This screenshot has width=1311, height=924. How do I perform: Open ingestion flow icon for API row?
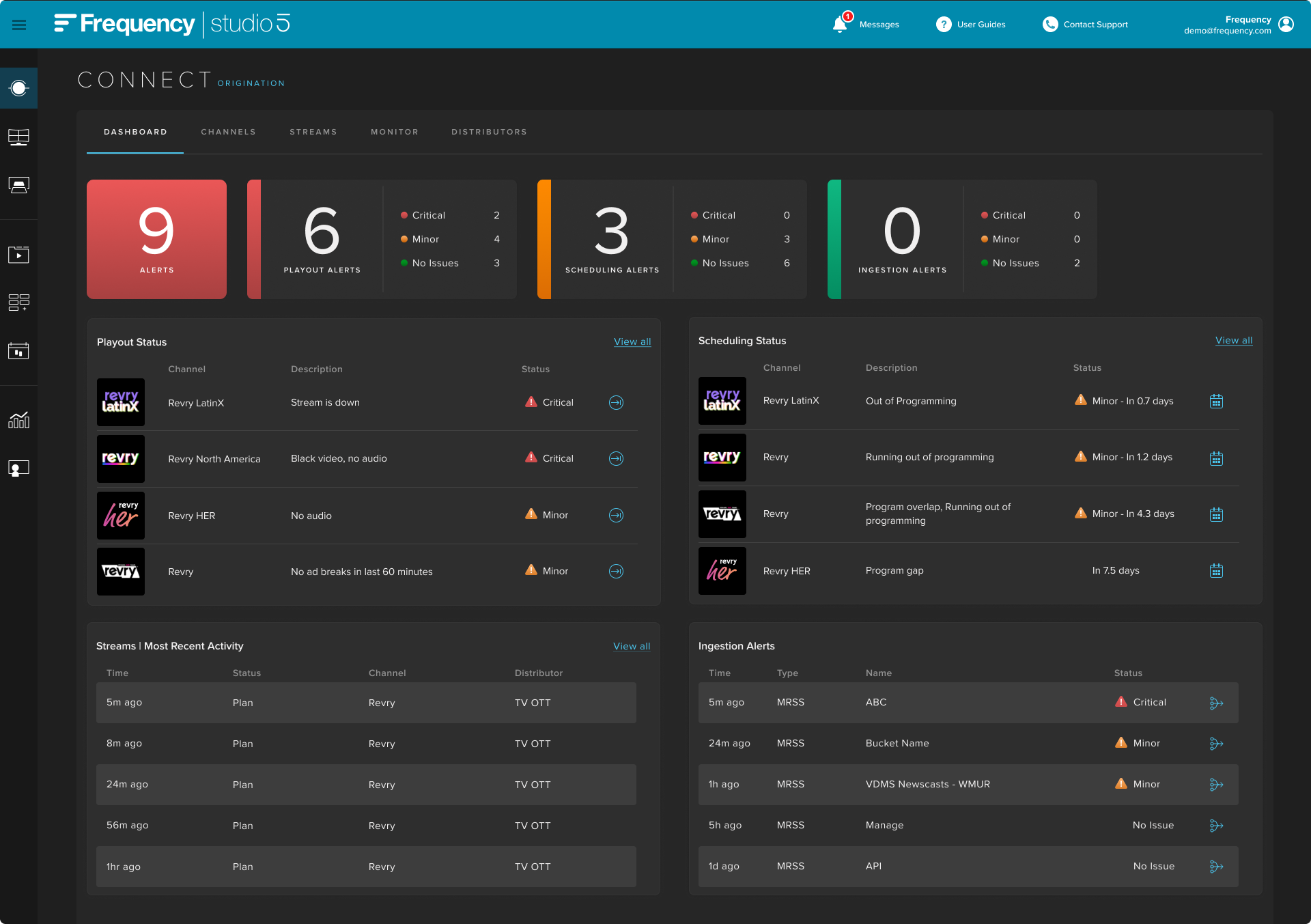coord(1216,867)
